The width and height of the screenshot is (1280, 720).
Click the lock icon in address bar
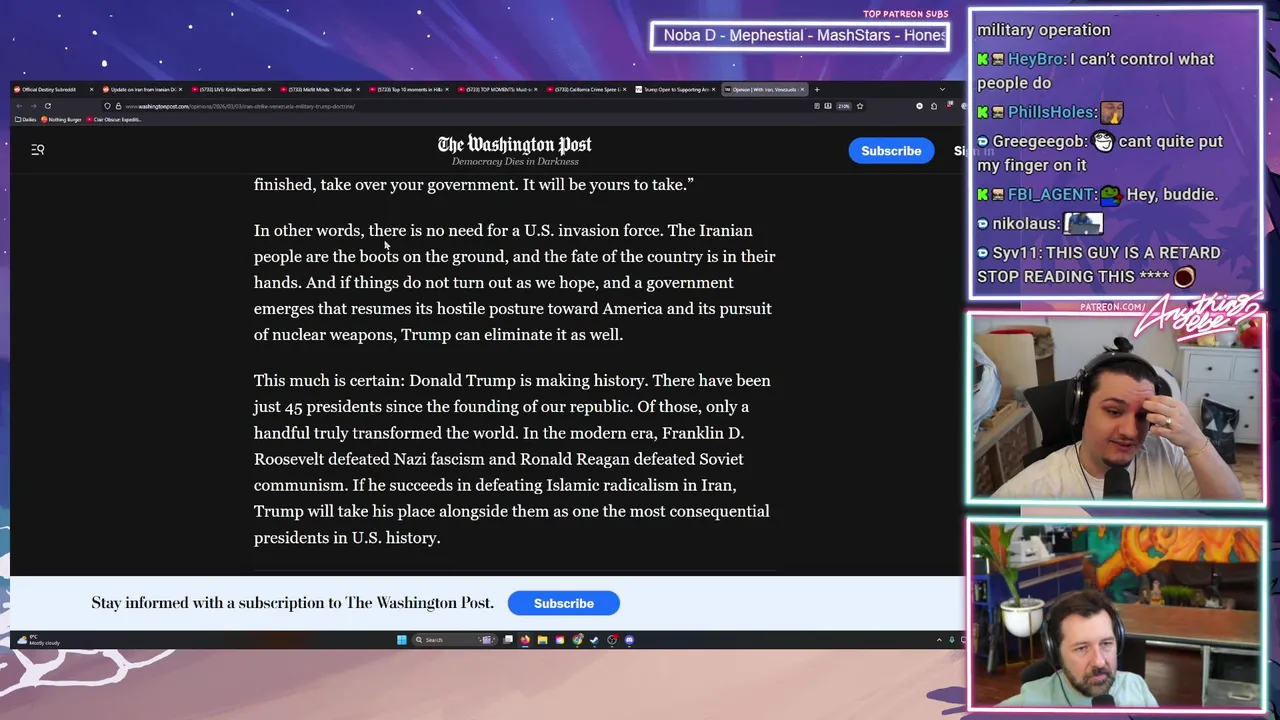click(x=117, y=106)
